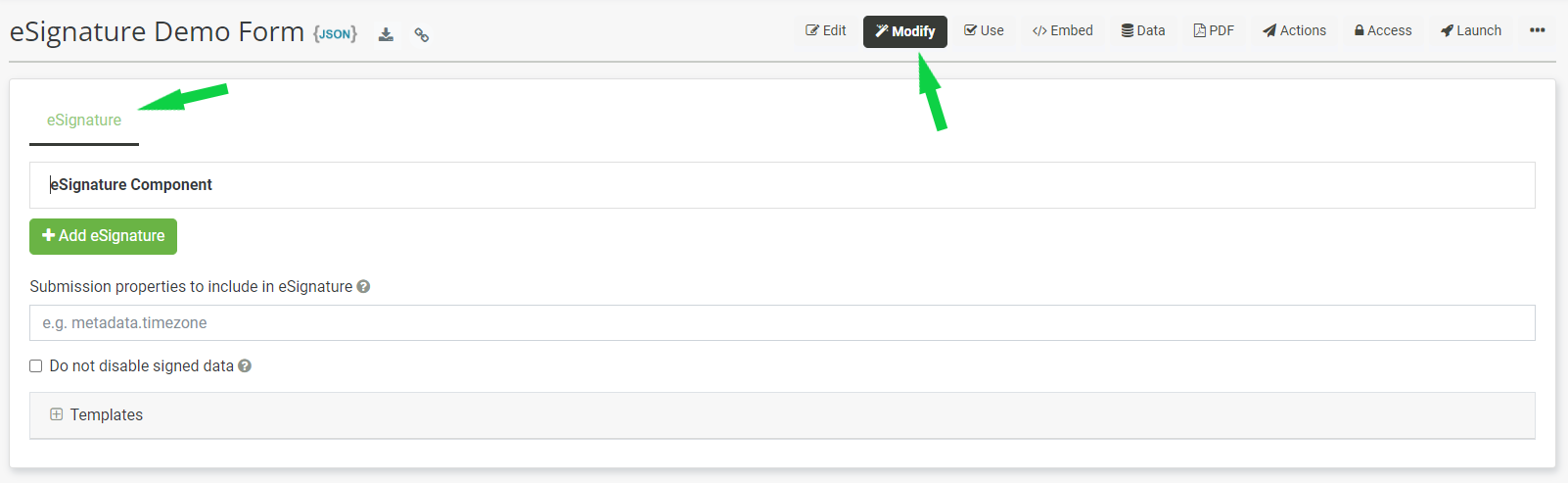This screenshot has height=483, width=1568.
Task: Open the Embed section
Action: [x=1063, y=30]
